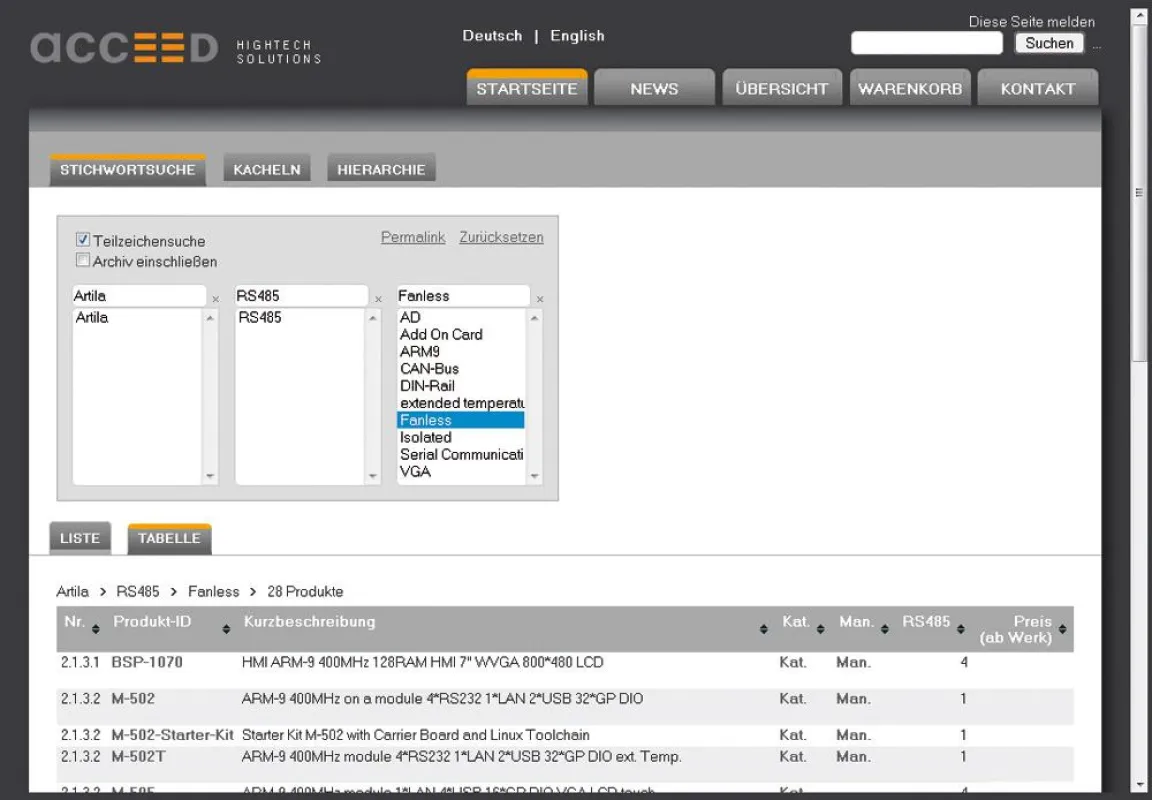
Task: Toggle the Teilzeichensuche checkbox
Action: click(83, 239)
